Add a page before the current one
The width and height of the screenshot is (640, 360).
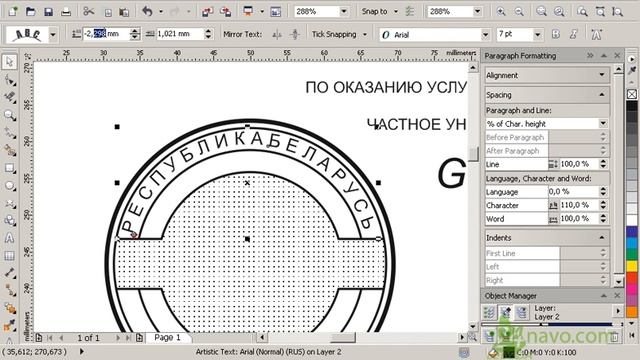coord(38,338)
